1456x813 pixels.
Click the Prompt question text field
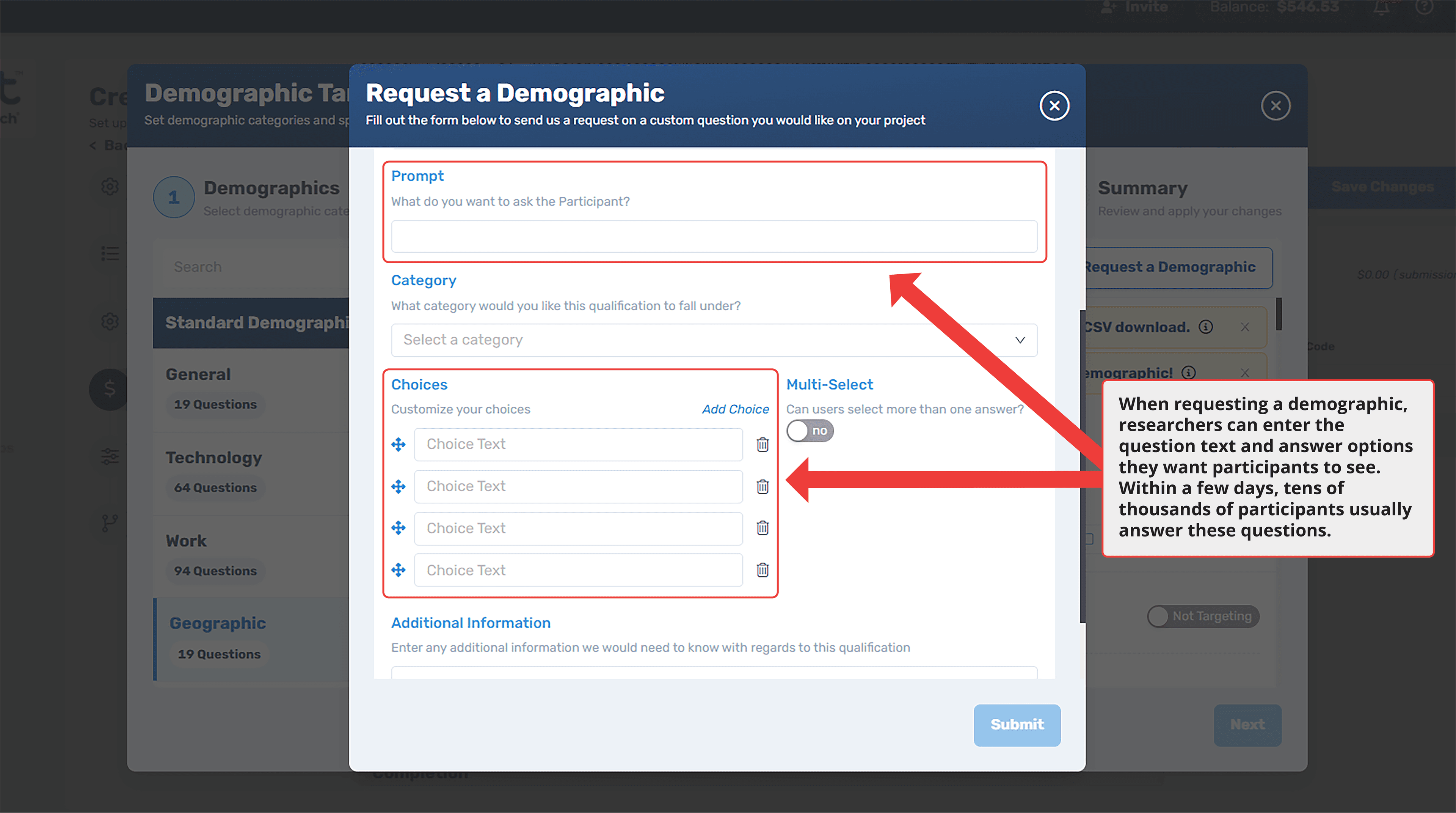[714, 236]
